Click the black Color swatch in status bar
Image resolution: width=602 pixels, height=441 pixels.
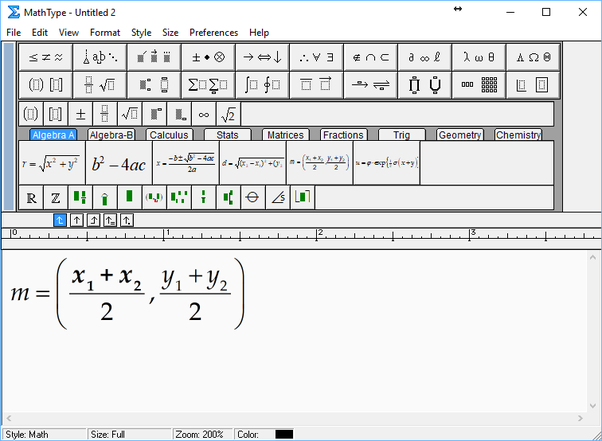(x=284, y=434)
